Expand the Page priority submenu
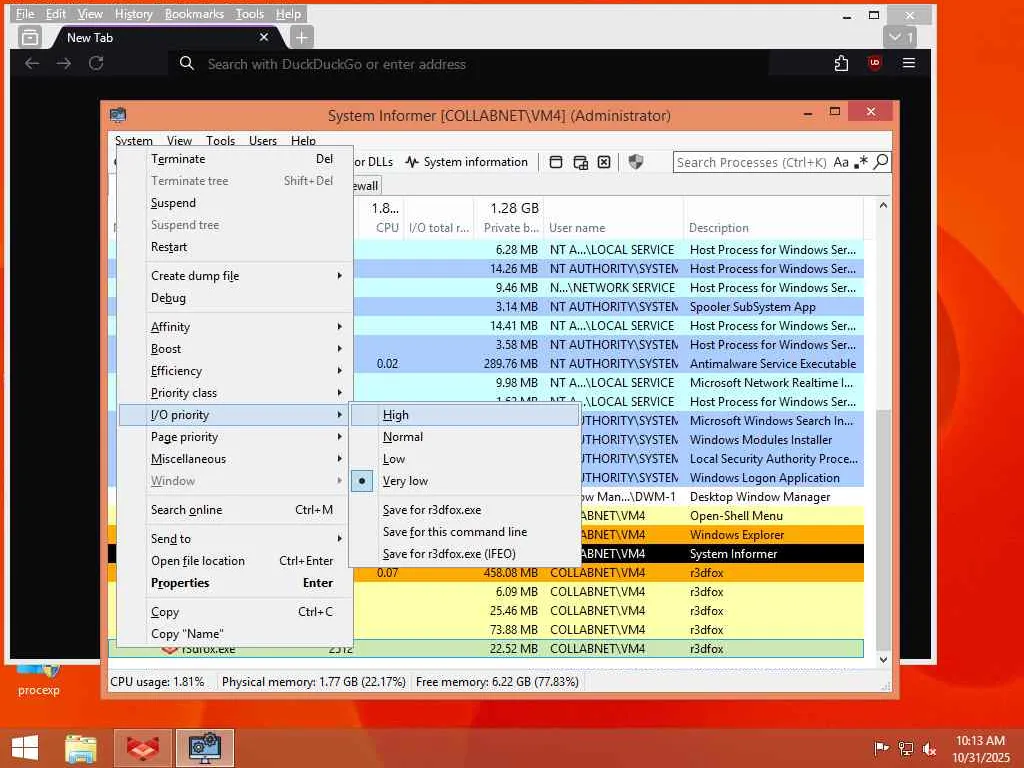The width and height of the screenshot is (1024, 768). coord(235,437)
